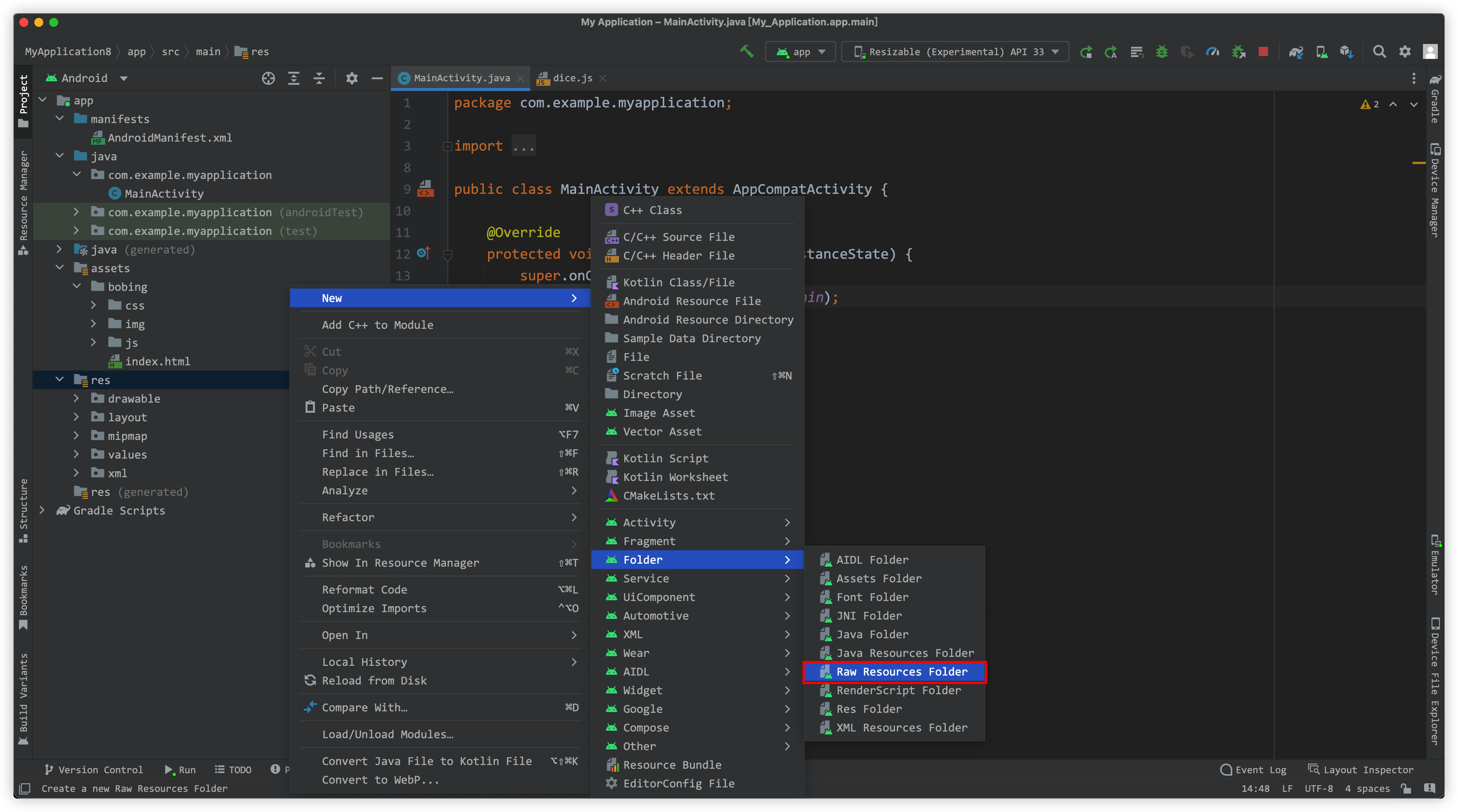Open the app run configuration dropdown
The width and height of the screenshot is (1458, 812).
click(x=801, y=51)
